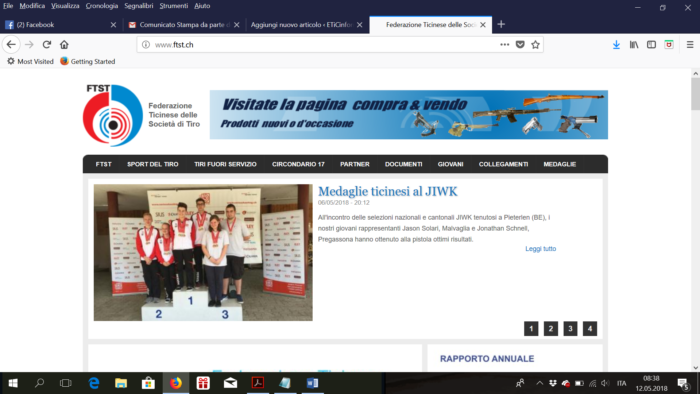Screen dimensions: 700x394
Task: Open Firefox hamburger menu
Action: [x=690, y=45]
